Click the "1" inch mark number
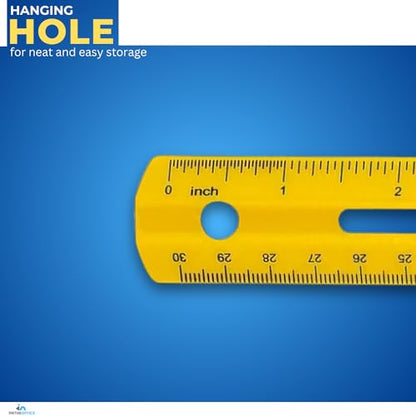Image resolution: width=416 pixels, height=416 pixels. (283, 191)
